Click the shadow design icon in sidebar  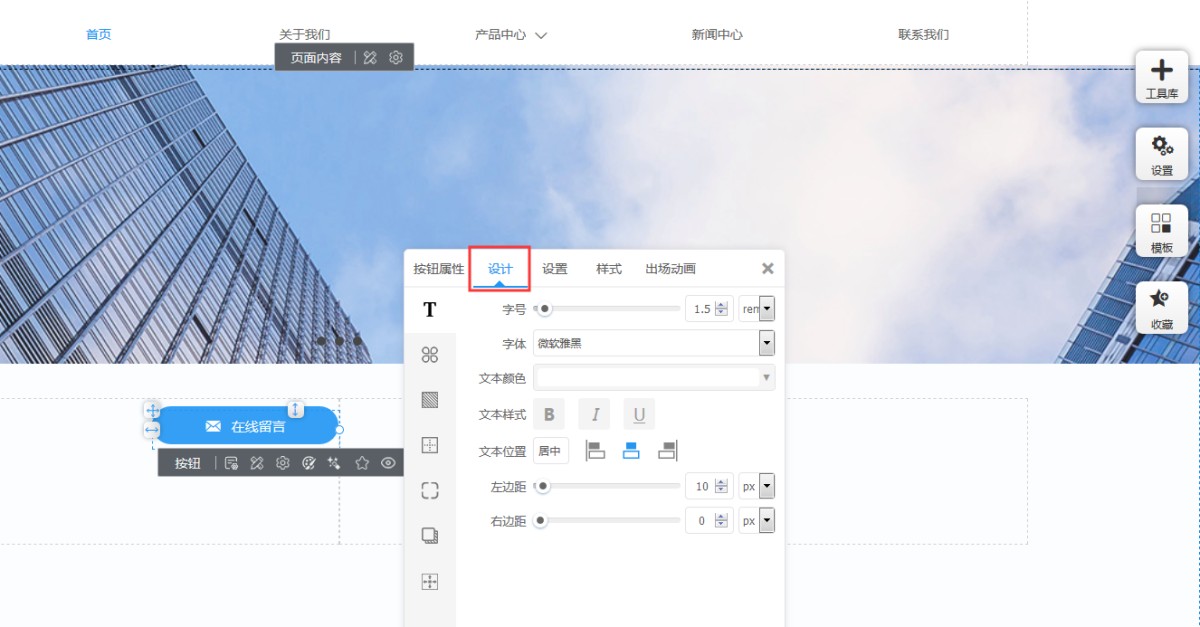coord(430,536)
